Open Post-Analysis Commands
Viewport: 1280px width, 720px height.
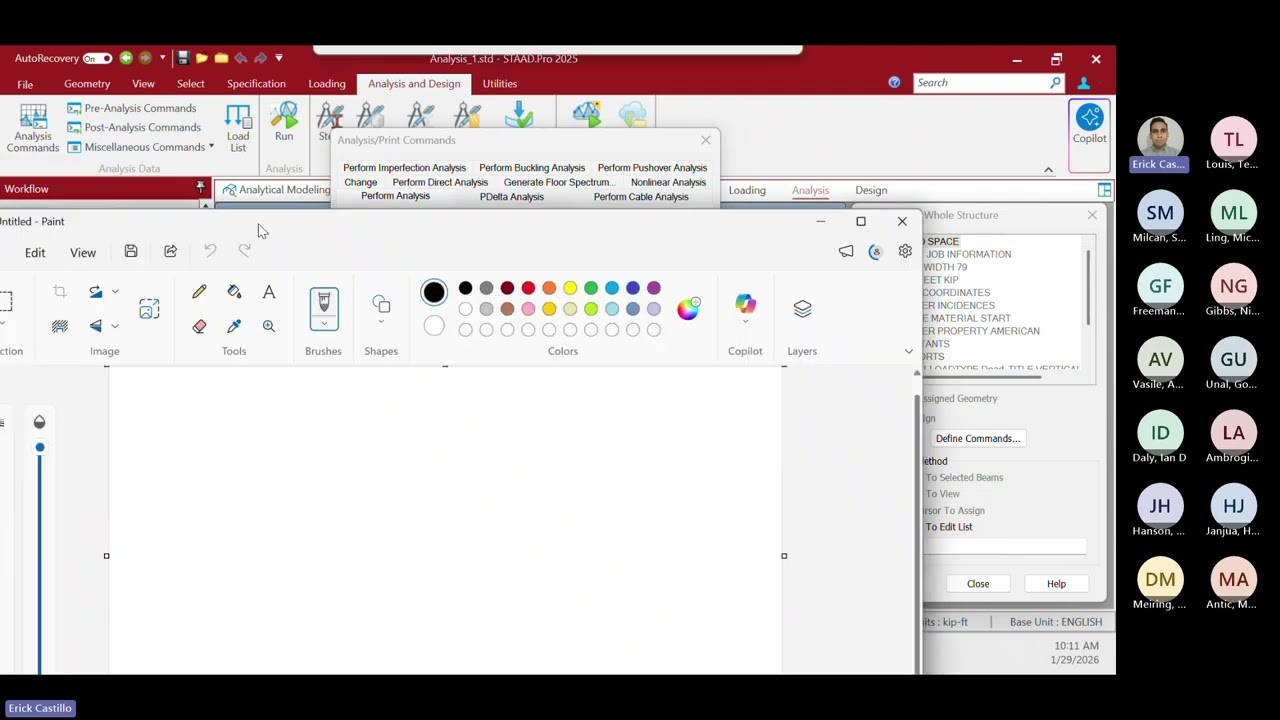134,127
